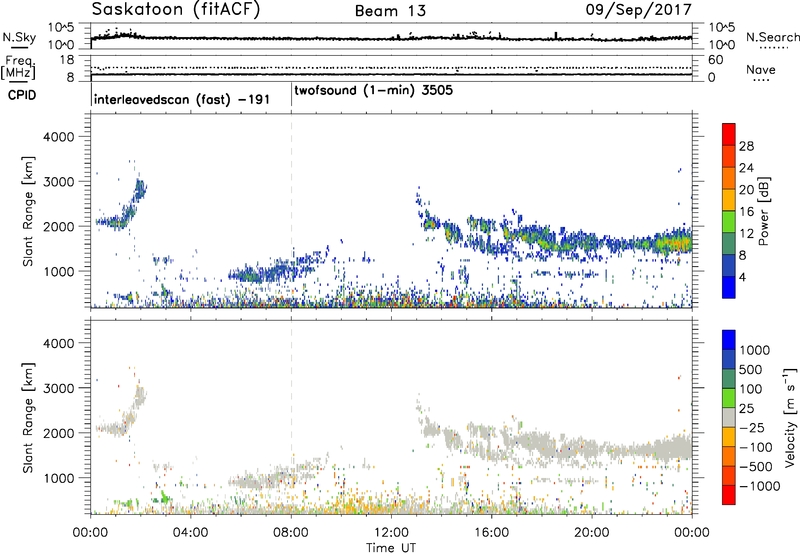Click the '3000' tick in velocity panel
Screen dimensions: 800x554
(x=58, y=388)
